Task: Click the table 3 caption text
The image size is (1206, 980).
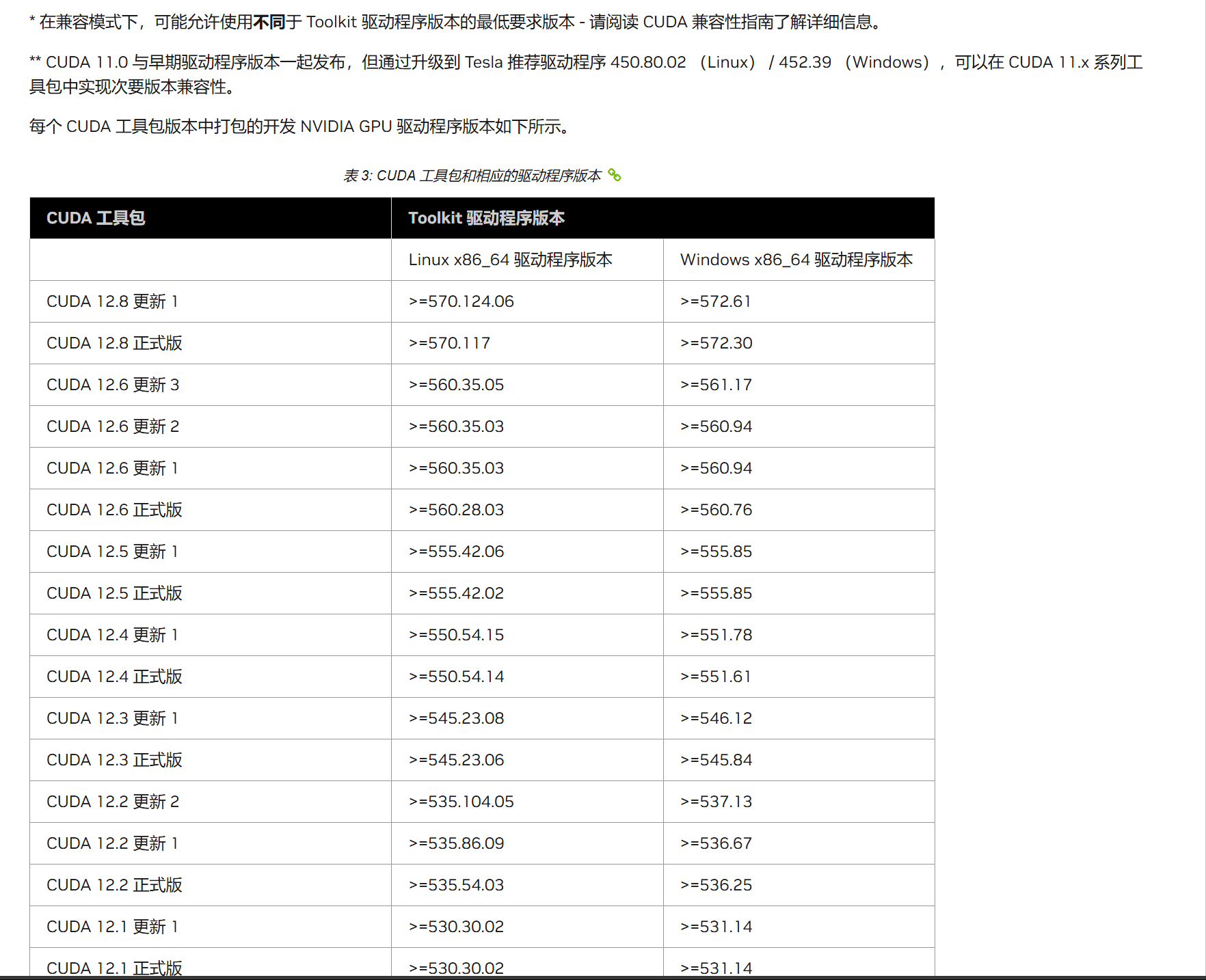Action: click(472, 176)
